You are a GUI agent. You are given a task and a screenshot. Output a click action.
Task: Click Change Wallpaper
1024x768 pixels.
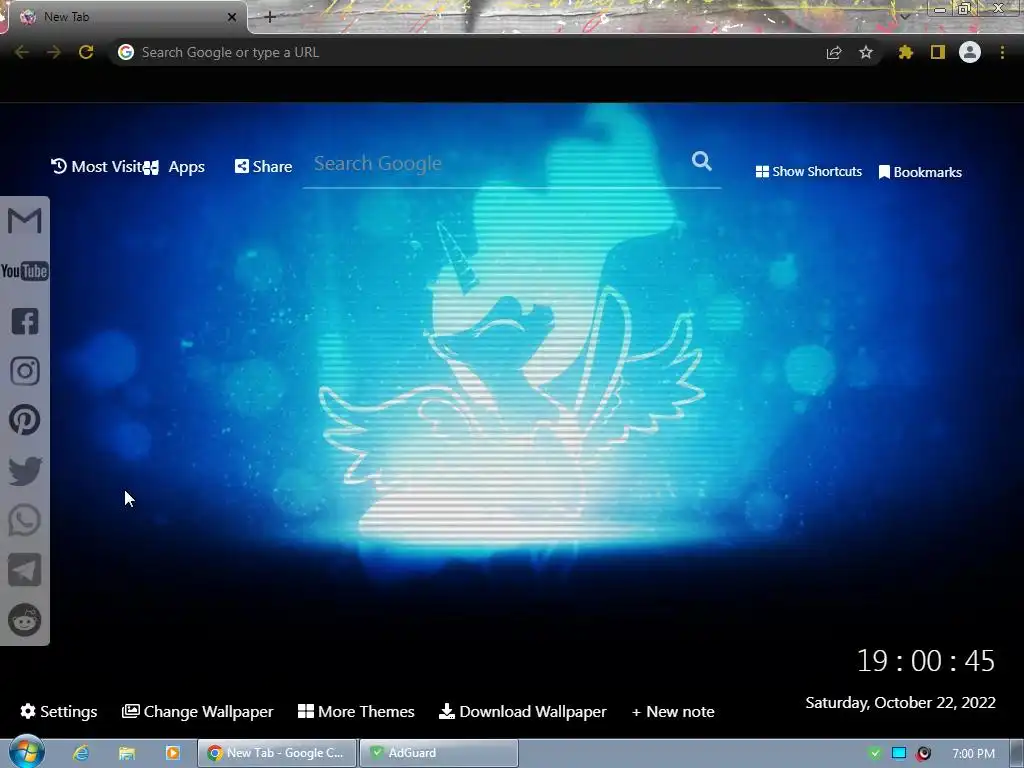198,711
